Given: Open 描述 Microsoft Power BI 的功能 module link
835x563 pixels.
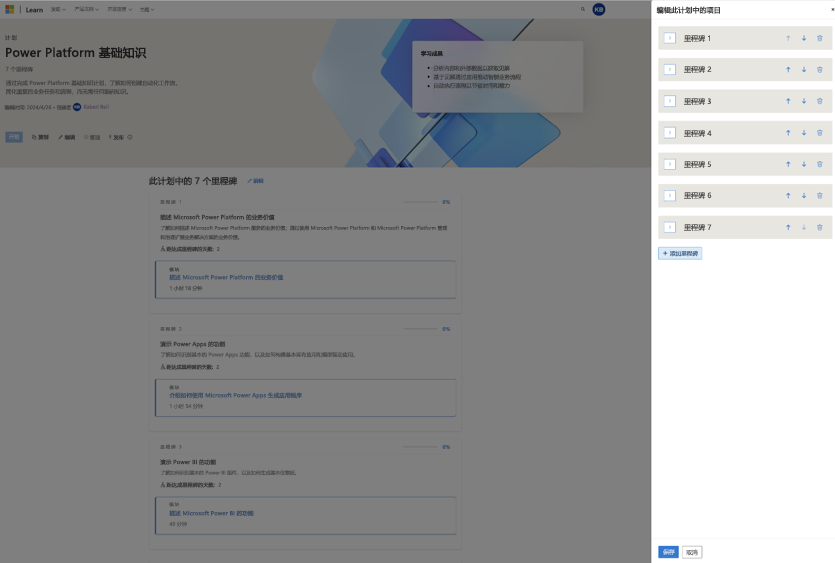Looking at the screenshot, I should pyautogui.click(x=211, y=513).
